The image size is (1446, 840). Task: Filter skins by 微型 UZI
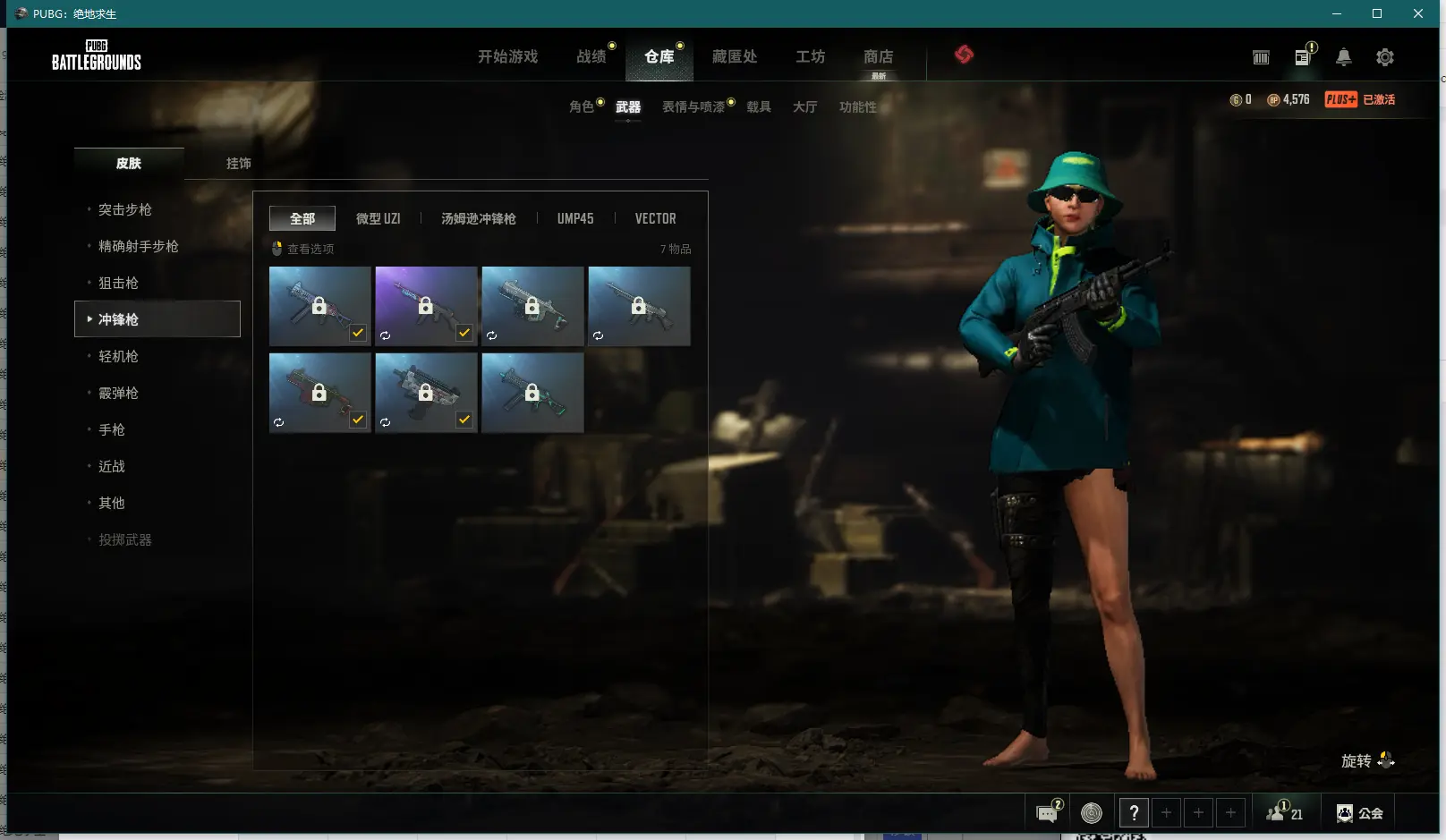[378, 218]
